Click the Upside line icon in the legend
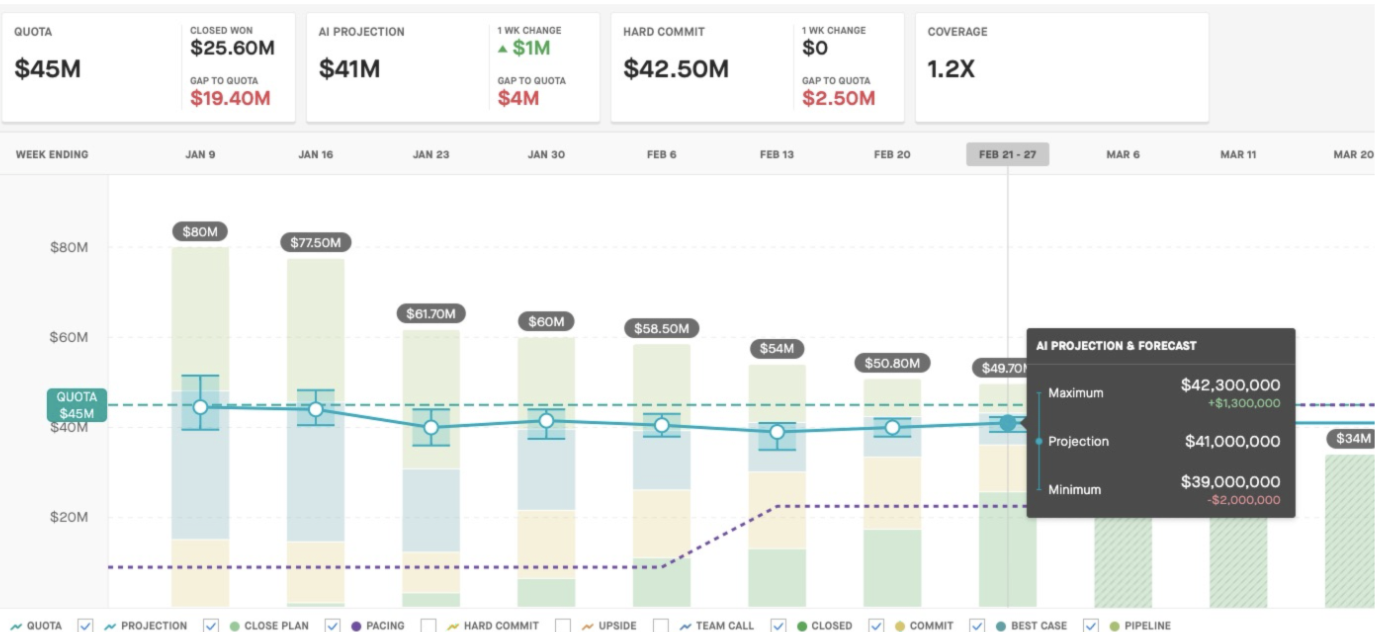 pos(588,626)
